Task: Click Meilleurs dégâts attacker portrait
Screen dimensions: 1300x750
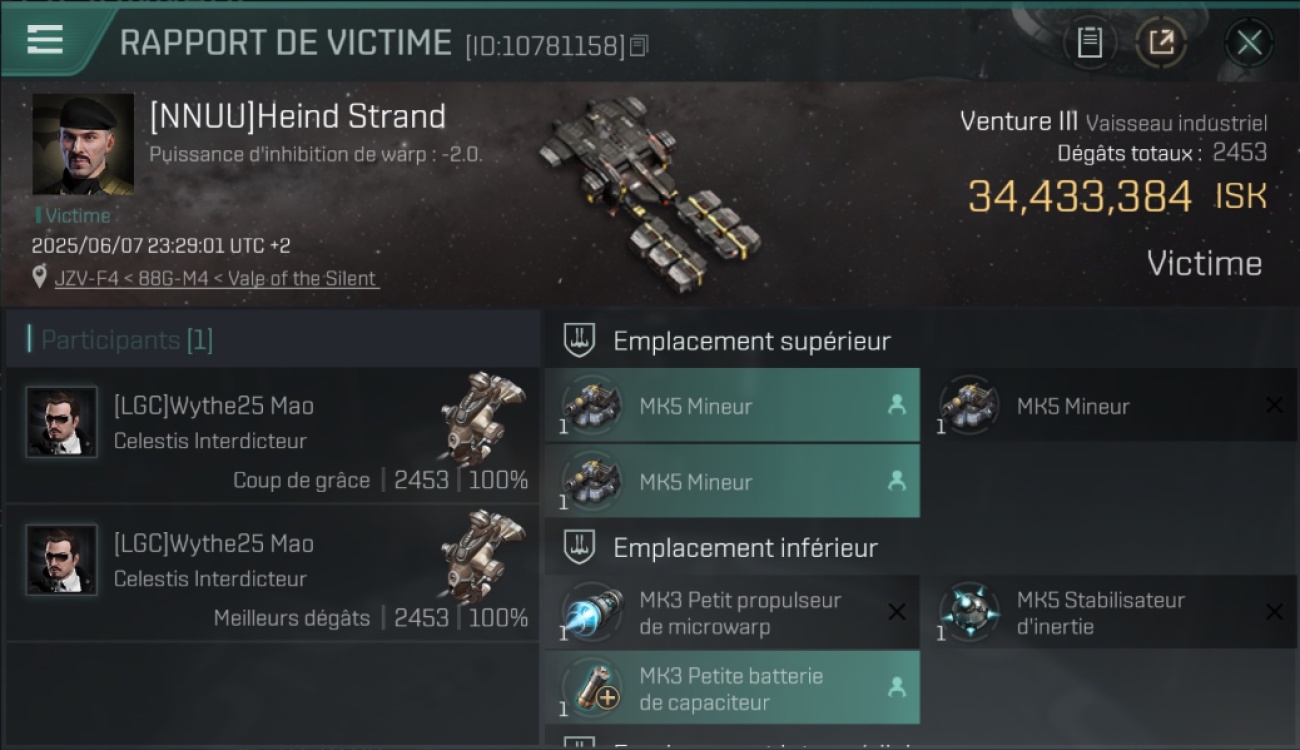Action: tap(62, 560)
